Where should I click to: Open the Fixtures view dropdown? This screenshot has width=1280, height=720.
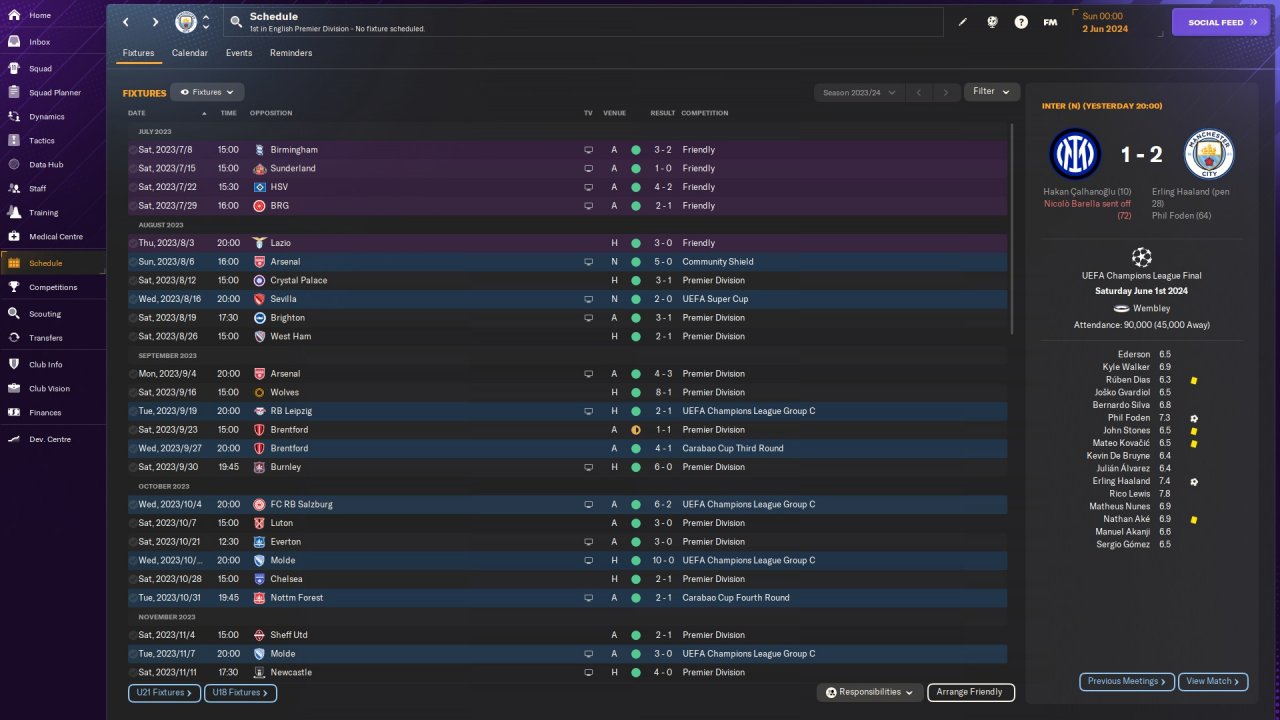pyautogui.click(x=207, y=92)
